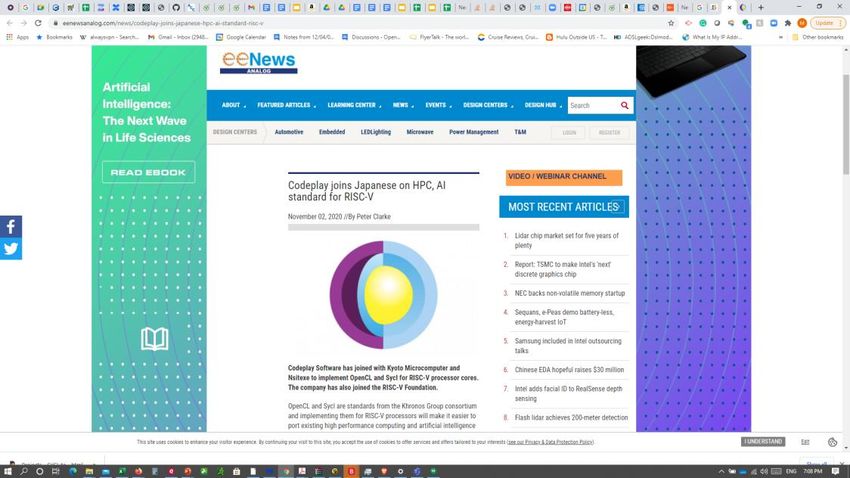The height and width of the screenshot is (478, 850).
Task: Open volume control in system tray
Action: 764,471
